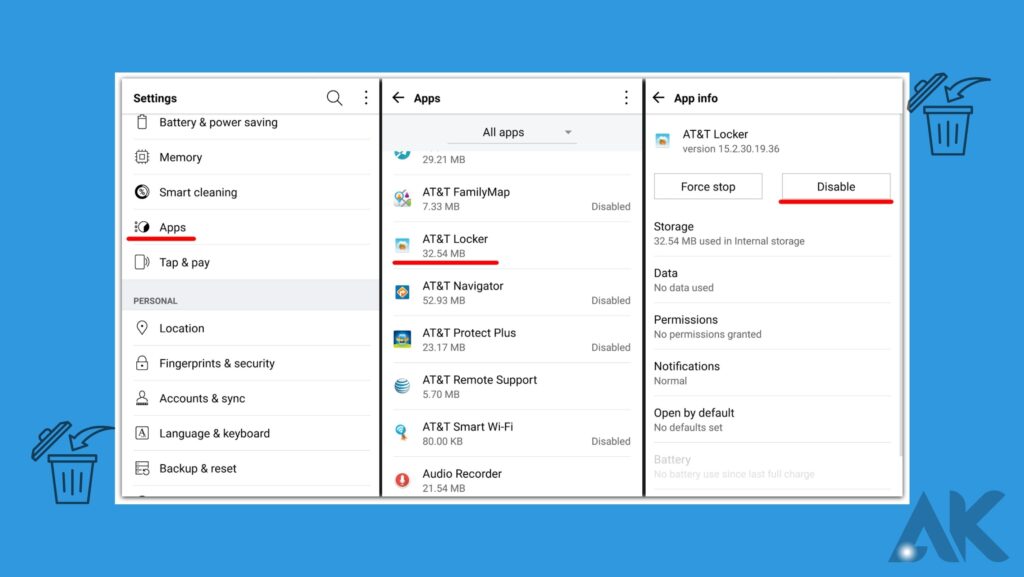Disable the AT&T Locker app
This screenshot has width=1024, height=577.
click(x=836, y=187)
